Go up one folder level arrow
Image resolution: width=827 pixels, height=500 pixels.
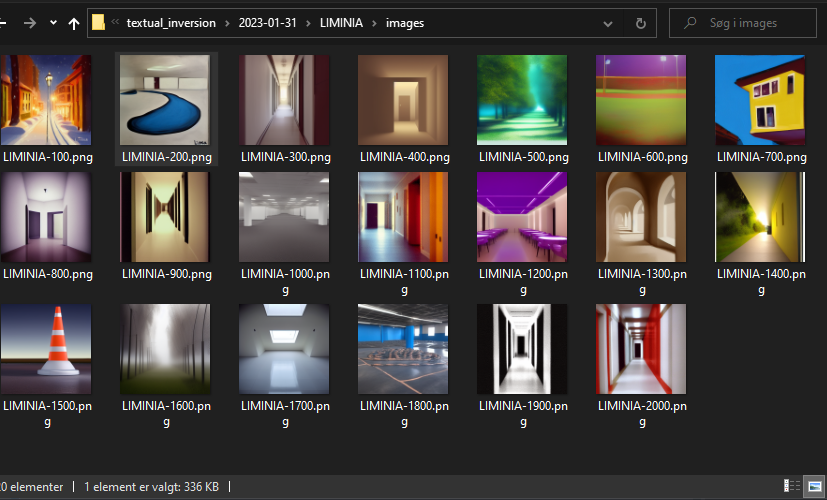click(74, 23)
